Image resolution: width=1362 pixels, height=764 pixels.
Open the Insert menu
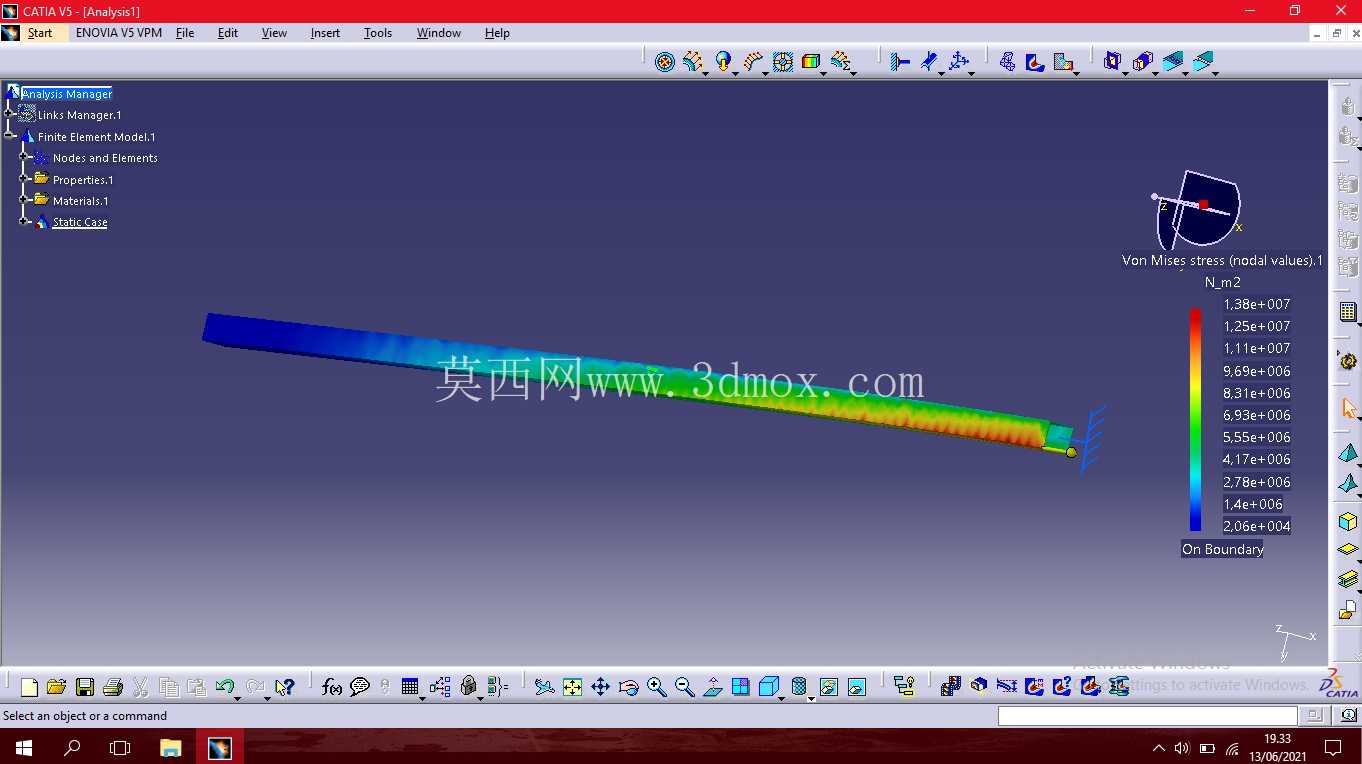click(325, 33)
